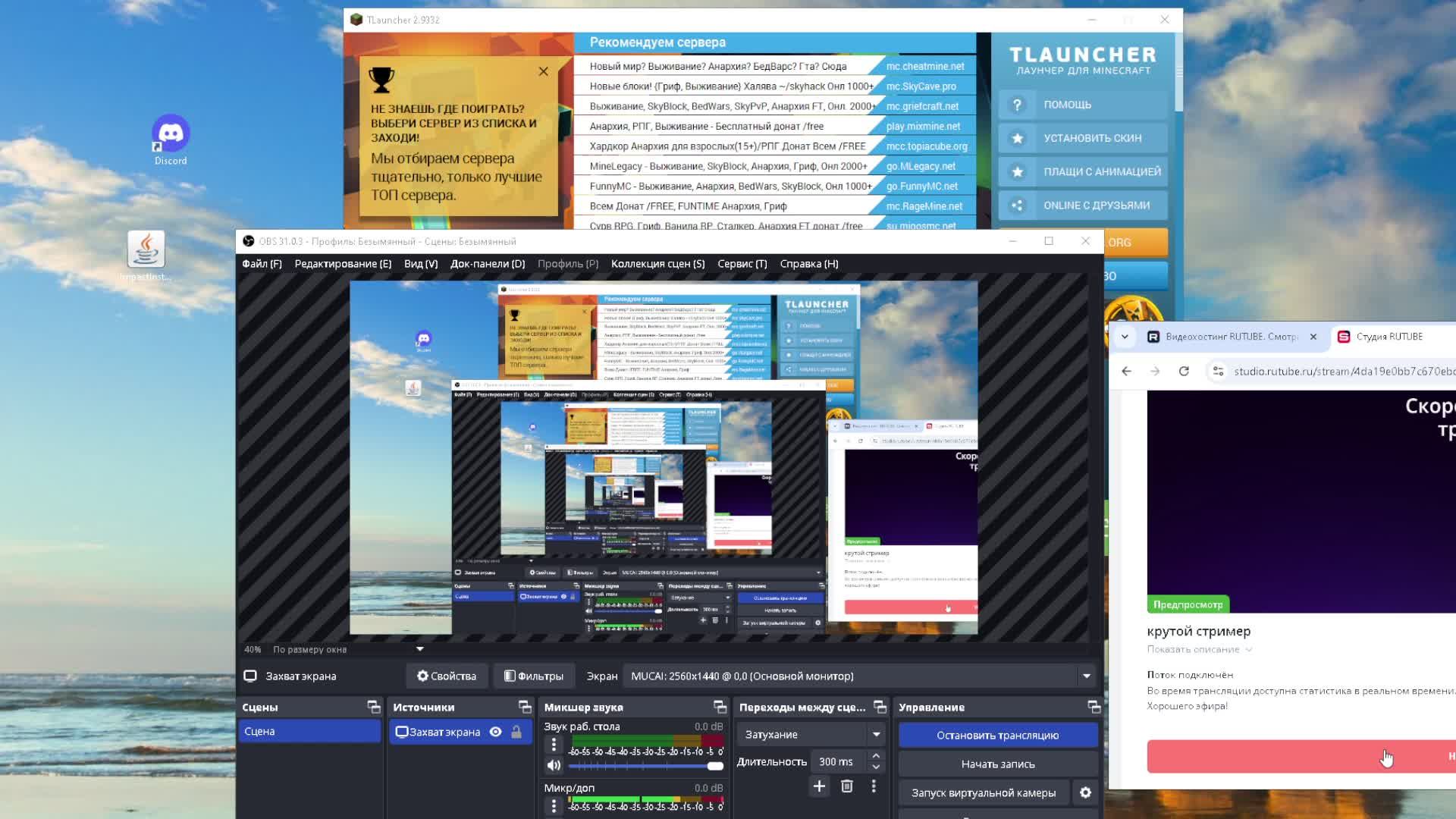
Task: Go back in browser
Action: (x=1126, y=372)
